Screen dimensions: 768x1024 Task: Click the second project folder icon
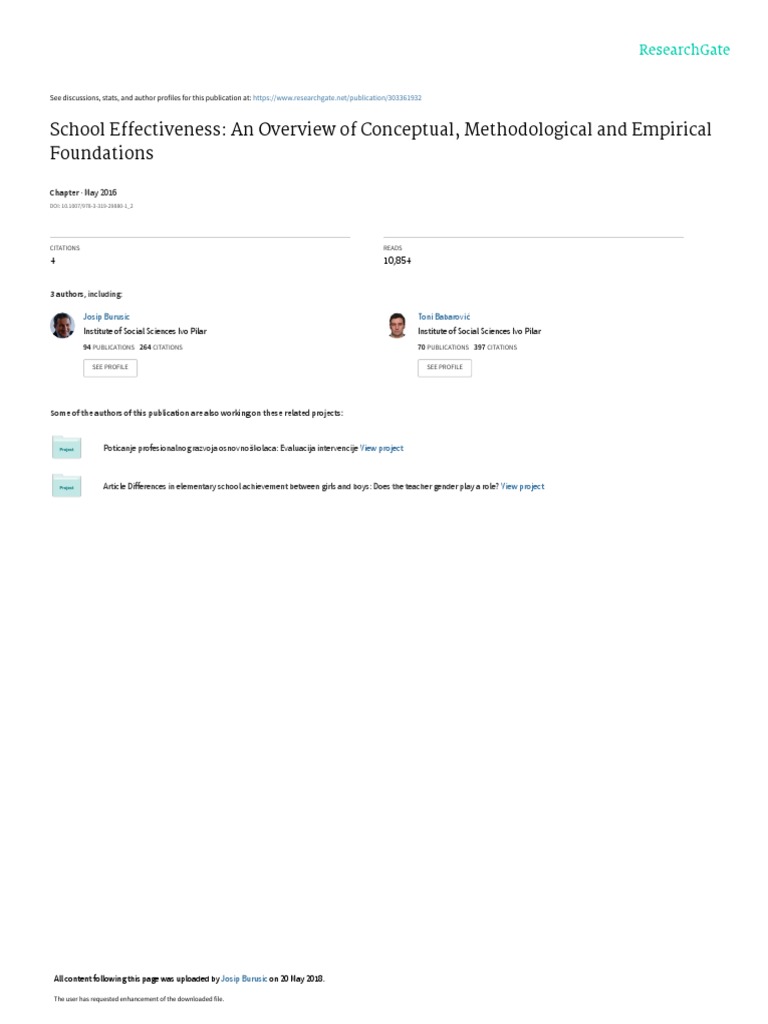66,486
